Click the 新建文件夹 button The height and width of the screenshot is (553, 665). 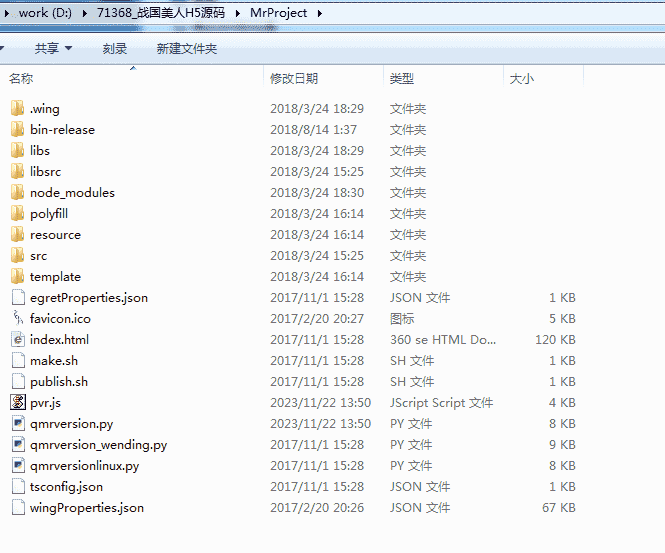tap(187, 48)
